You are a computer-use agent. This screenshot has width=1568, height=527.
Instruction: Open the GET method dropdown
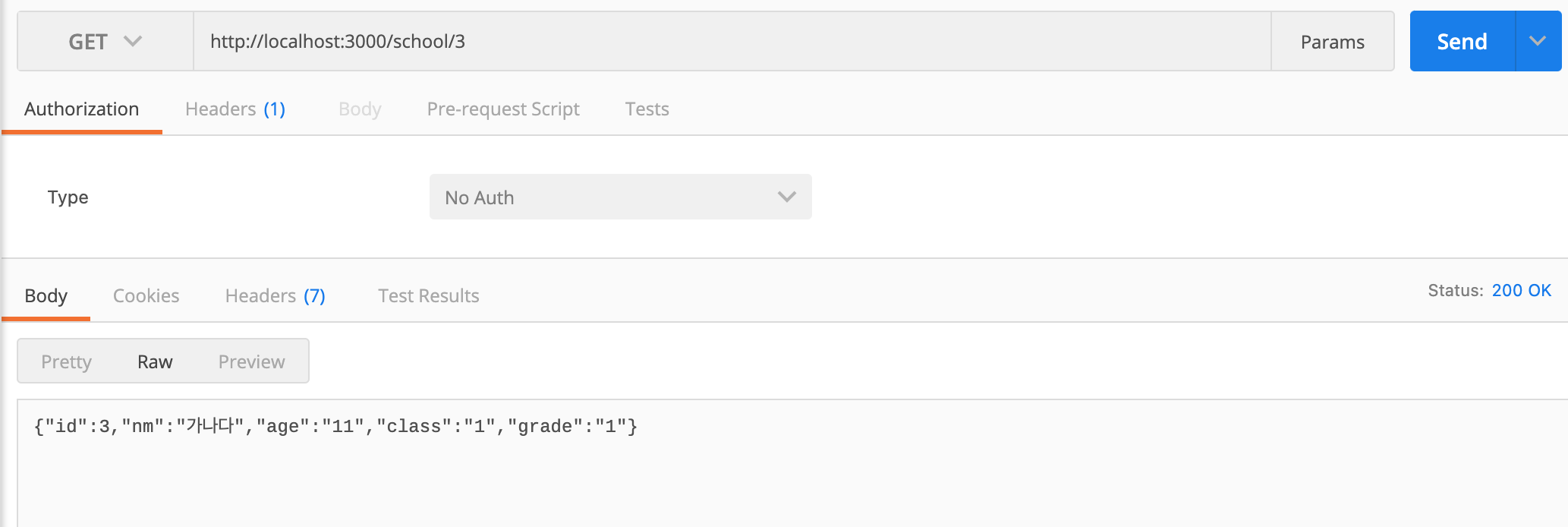click(x=105, y=42)
